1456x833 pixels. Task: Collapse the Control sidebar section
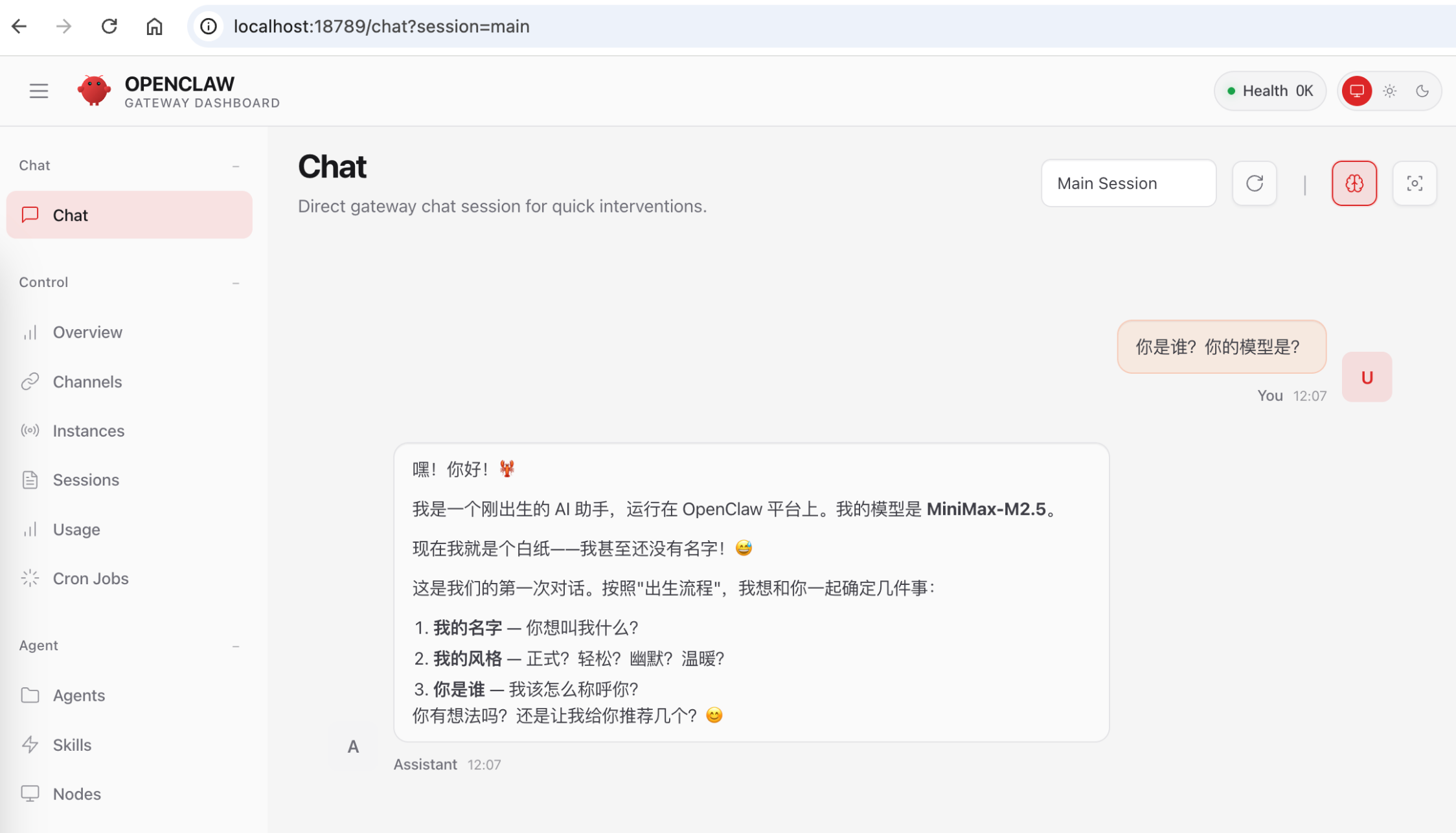[236, 282]
